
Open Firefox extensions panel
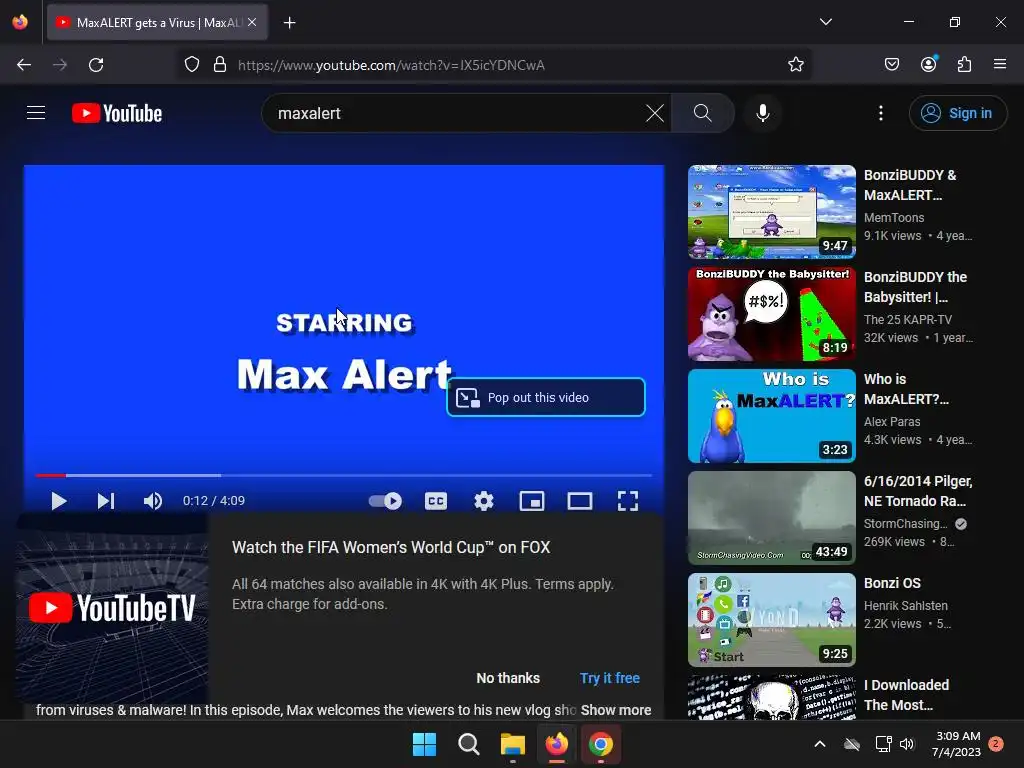pos(964,65)
